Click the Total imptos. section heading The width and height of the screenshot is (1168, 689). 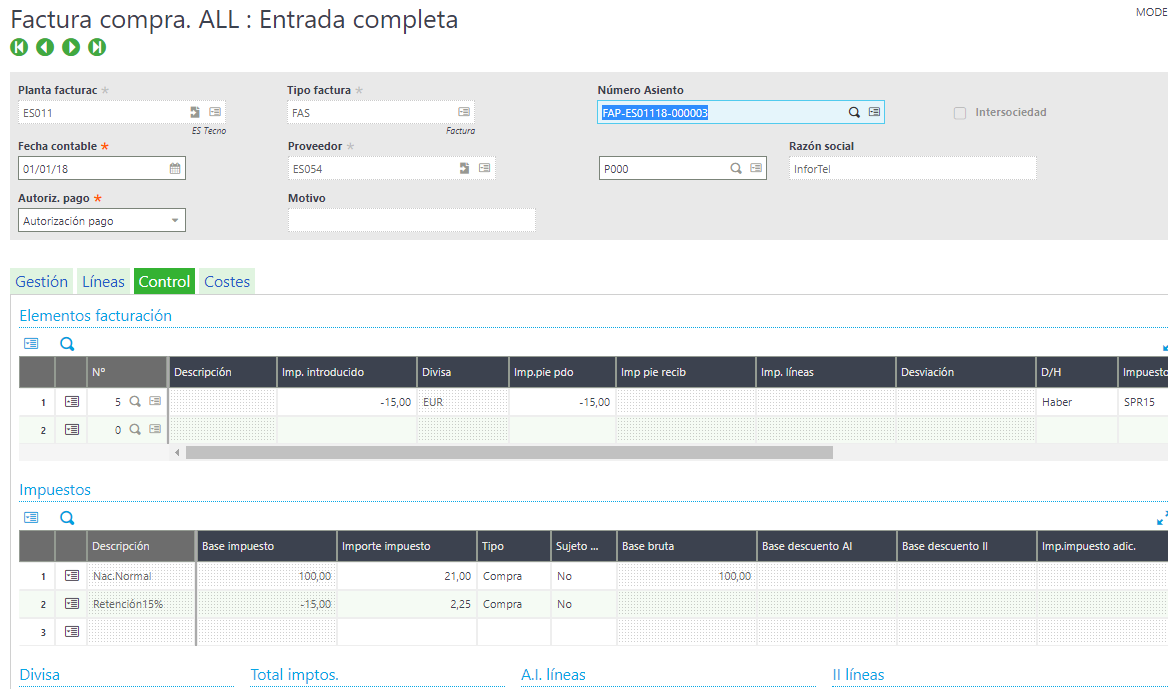pyautogui.click(x=294, y=674)
